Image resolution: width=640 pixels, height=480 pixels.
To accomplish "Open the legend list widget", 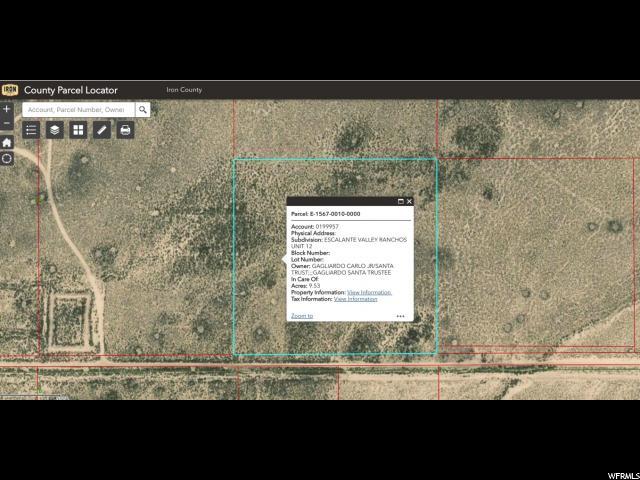I will [x=31, y=130].
